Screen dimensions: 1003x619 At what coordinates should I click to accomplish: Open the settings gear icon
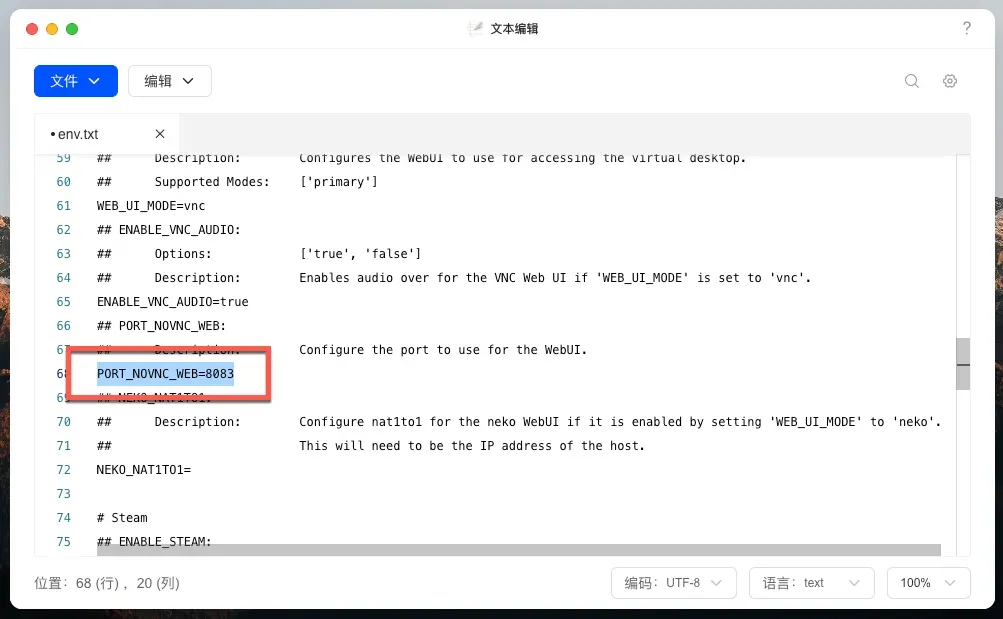[x=950, y=81]
